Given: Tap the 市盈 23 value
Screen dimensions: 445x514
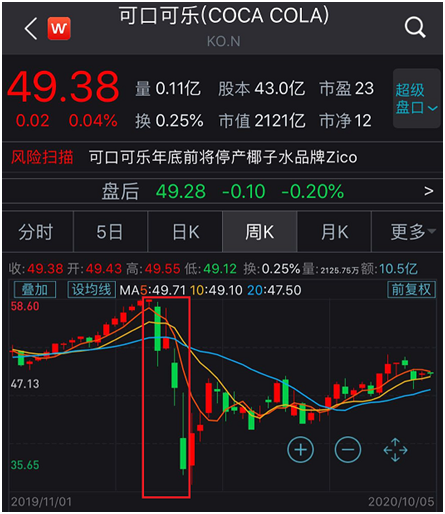Looking at the screenshot, I should 347,89.
